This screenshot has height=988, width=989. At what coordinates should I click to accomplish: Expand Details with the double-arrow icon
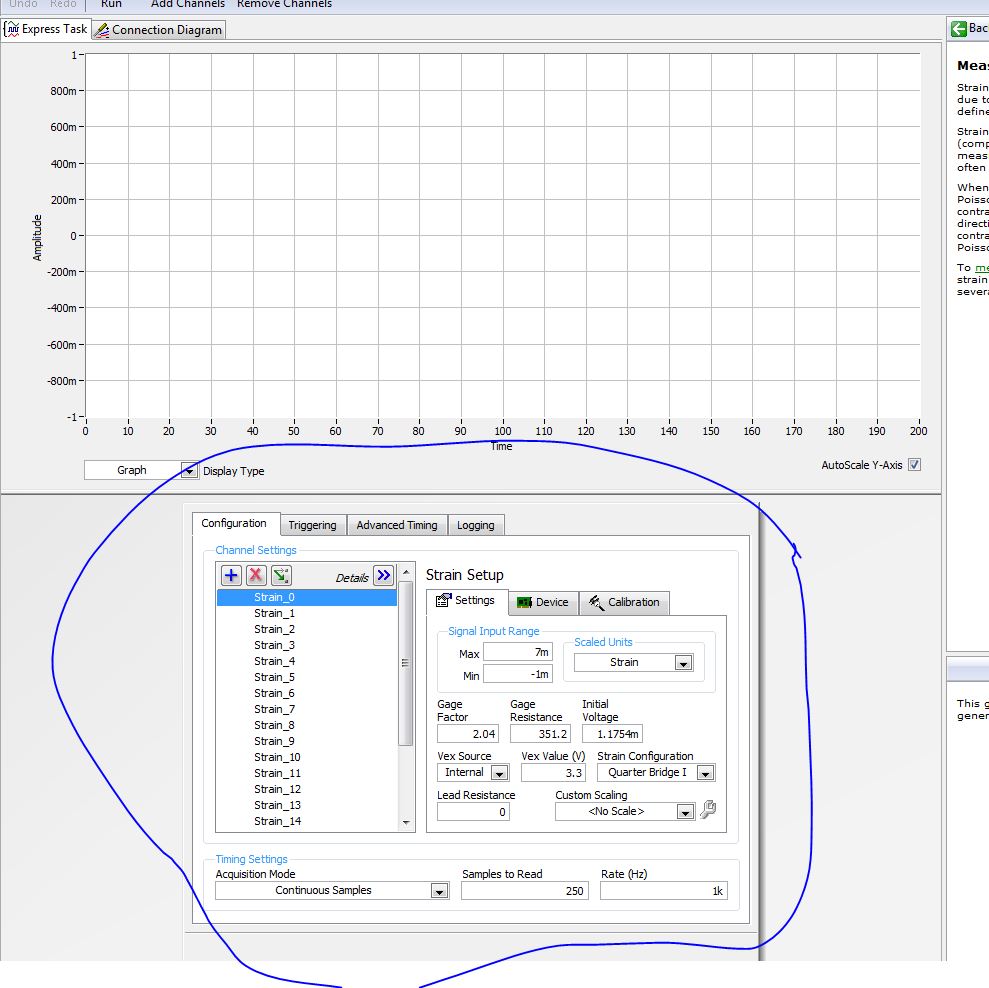(x=383, y=575)
